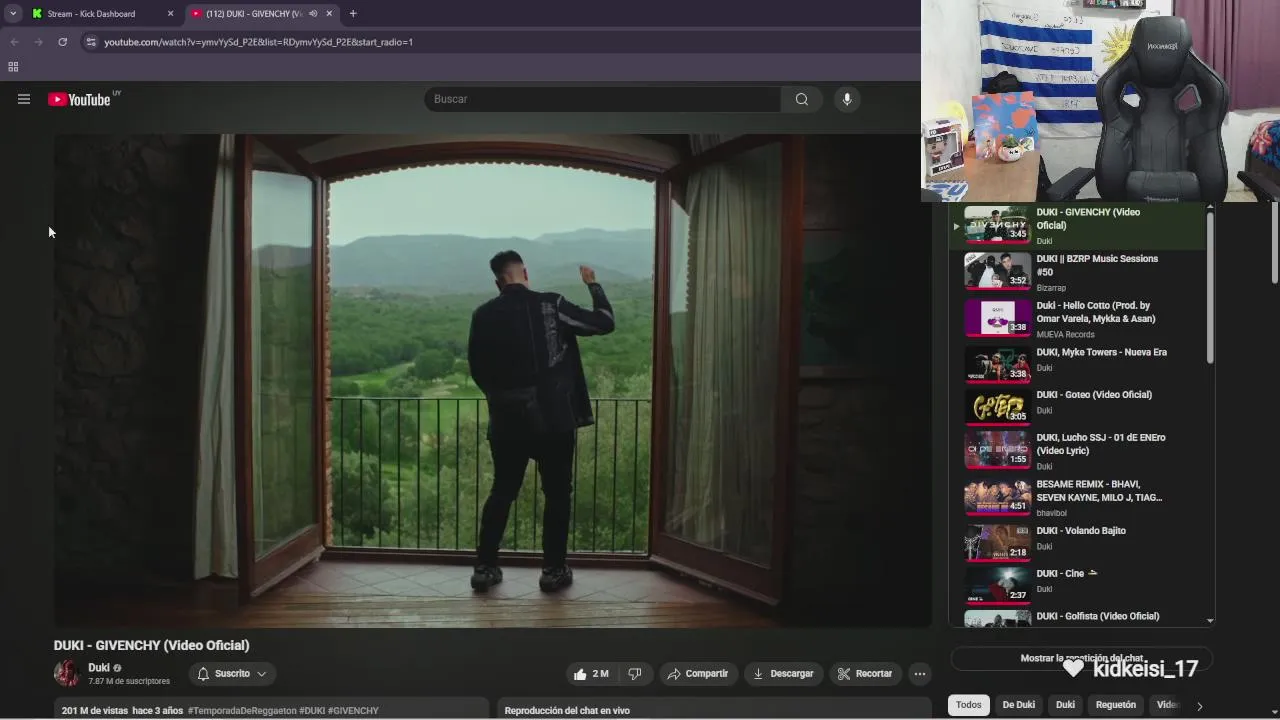Open Duki's channel avatar
The image size is (1280, 720).
pos(67,673)
